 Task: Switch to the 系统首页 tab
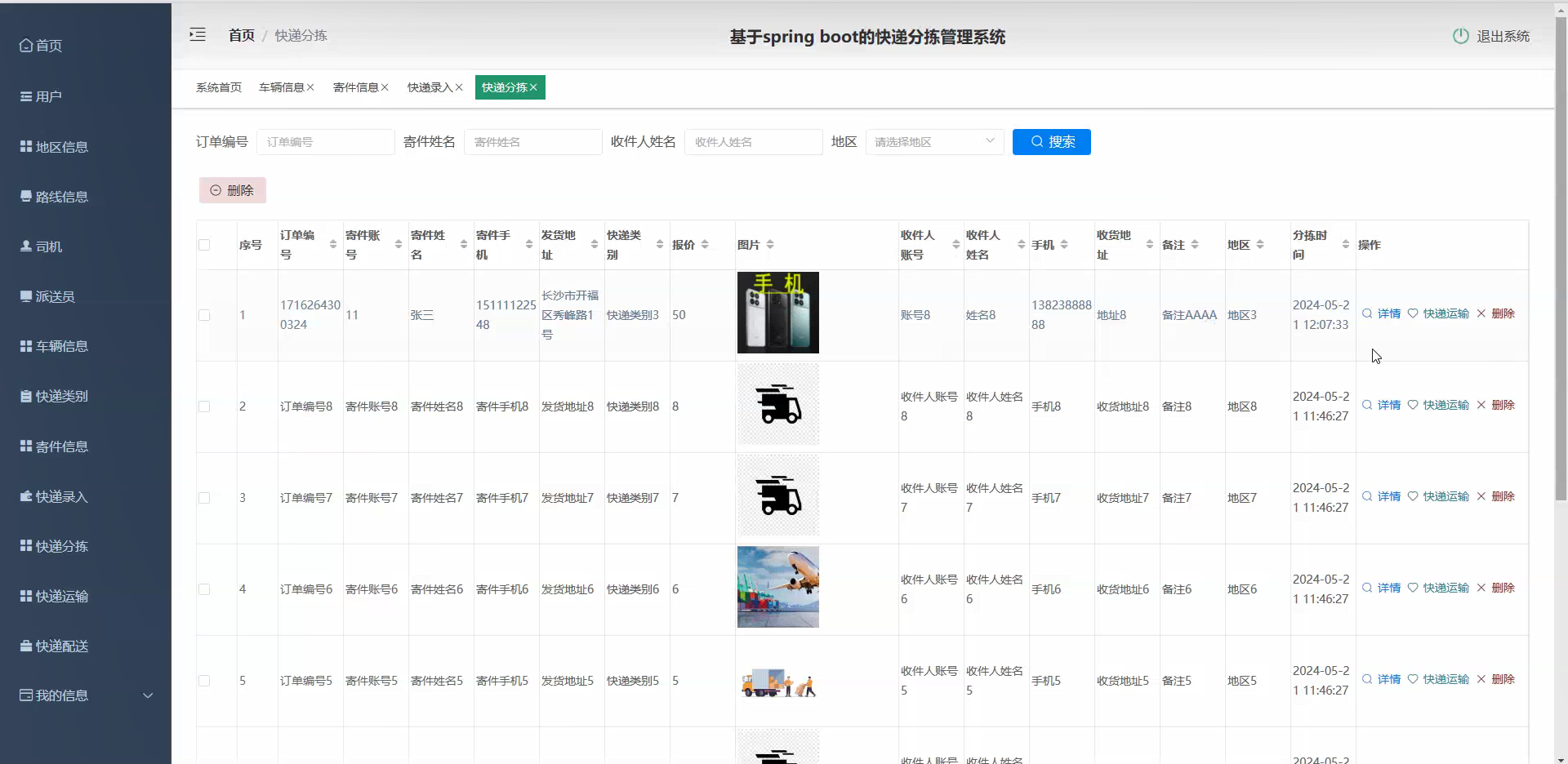(217, 87)
